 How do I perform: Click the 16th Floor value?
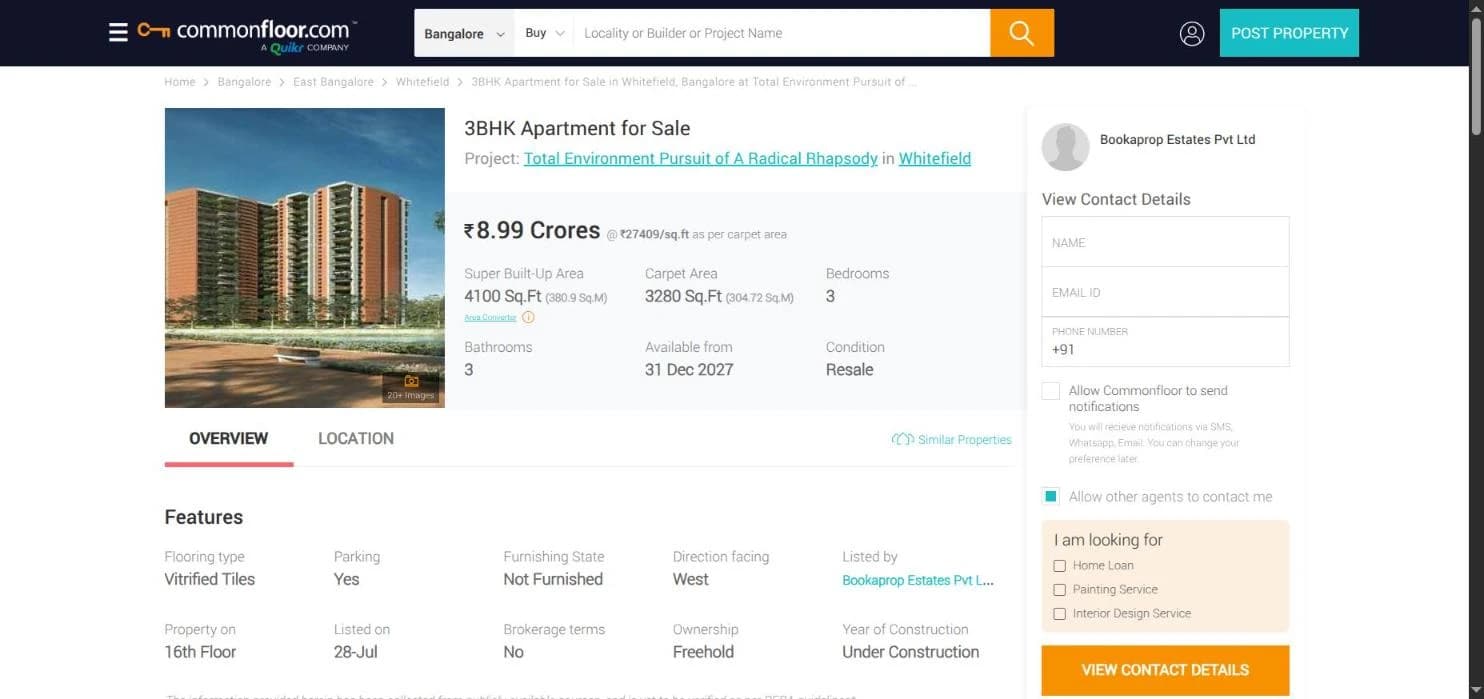201,652
